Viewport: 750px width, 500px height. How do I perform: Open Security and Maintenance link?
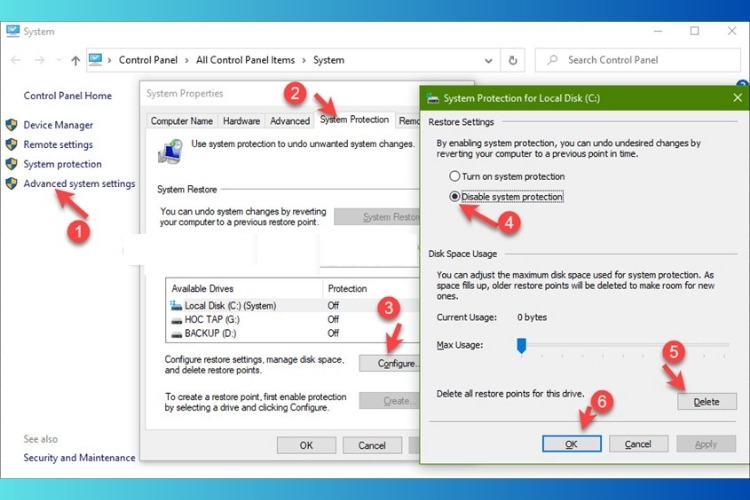point(79,458)
